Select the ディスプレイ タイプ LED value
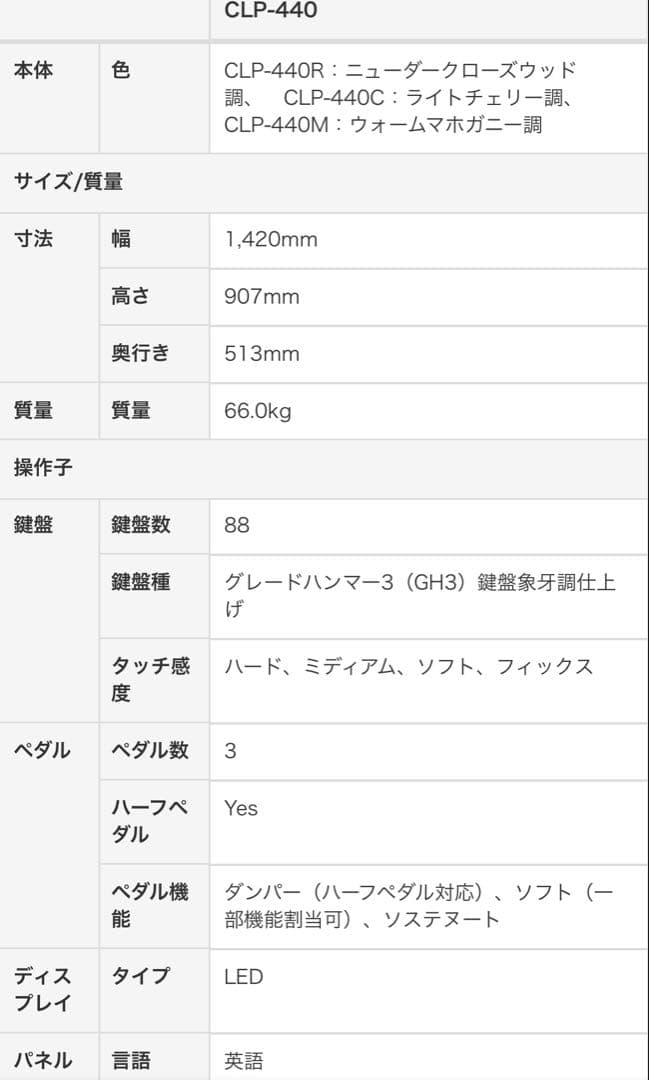The image size is (649, 1080). [243, 977]
